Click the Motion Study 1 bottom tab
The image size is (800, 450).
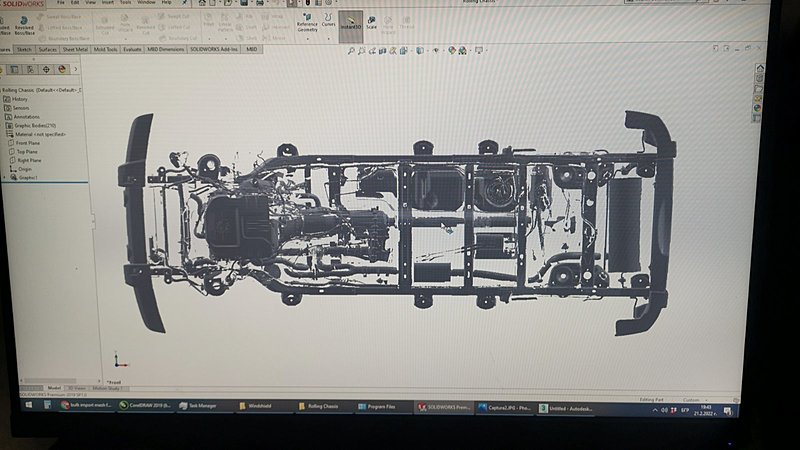pos(105,387)
